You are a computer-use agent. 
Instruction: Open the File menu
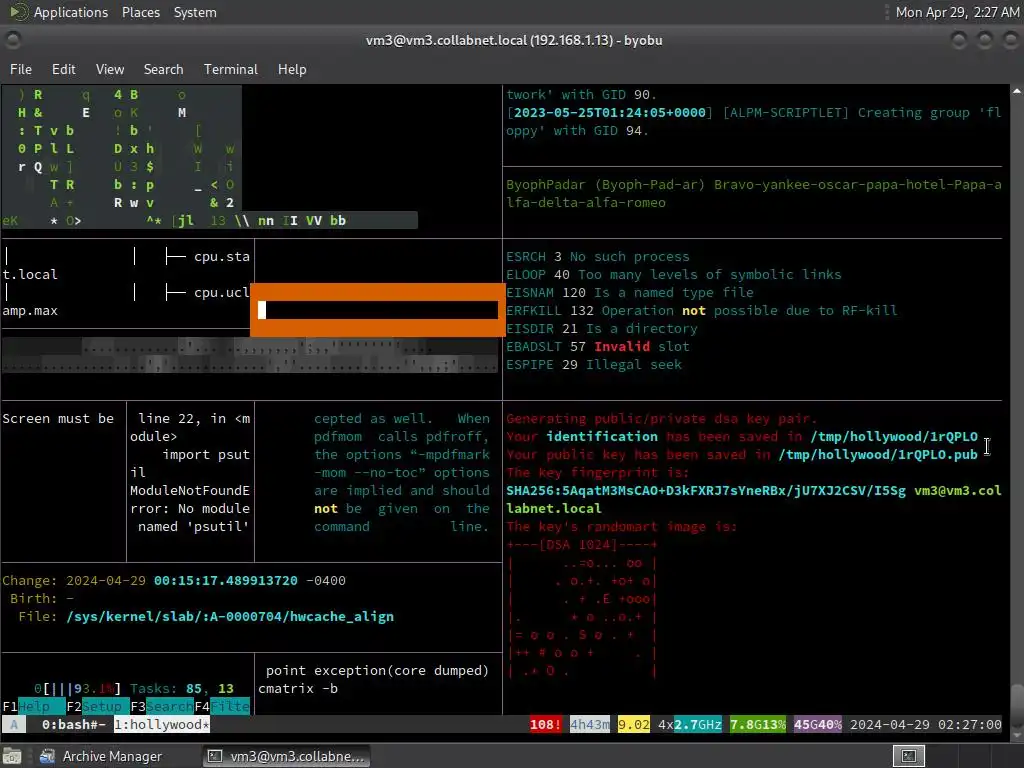pos(21,69)
